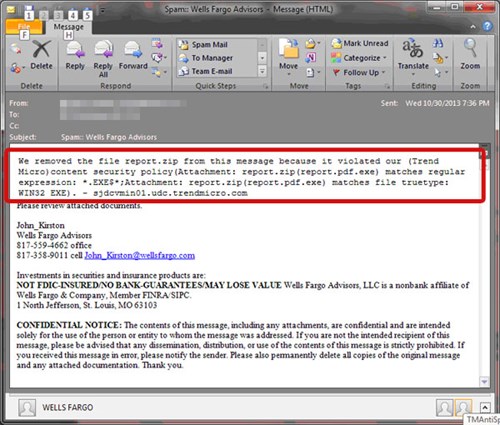Reply to the Wells Fargo email
Viewport: 500px width, 425px height.
pyautogui.click(x=75, y=55)
